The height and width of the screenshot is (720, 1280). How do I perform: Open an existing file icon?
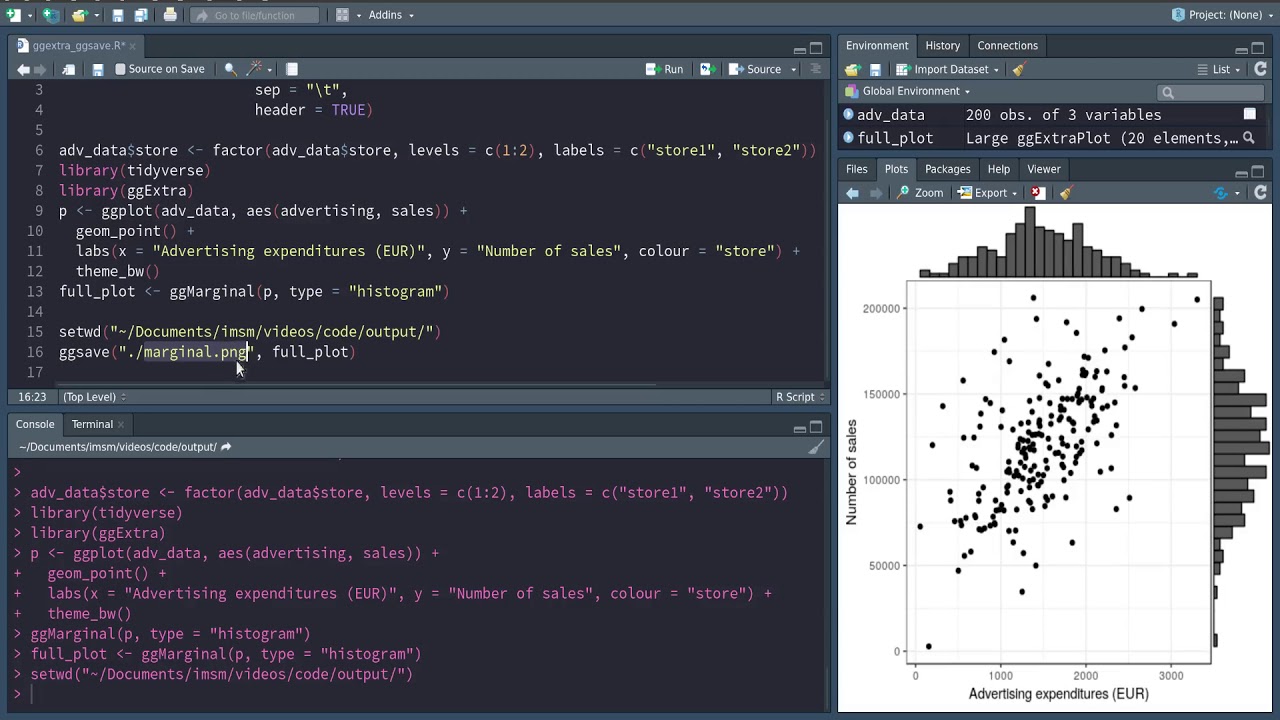[x=79, y=15]
